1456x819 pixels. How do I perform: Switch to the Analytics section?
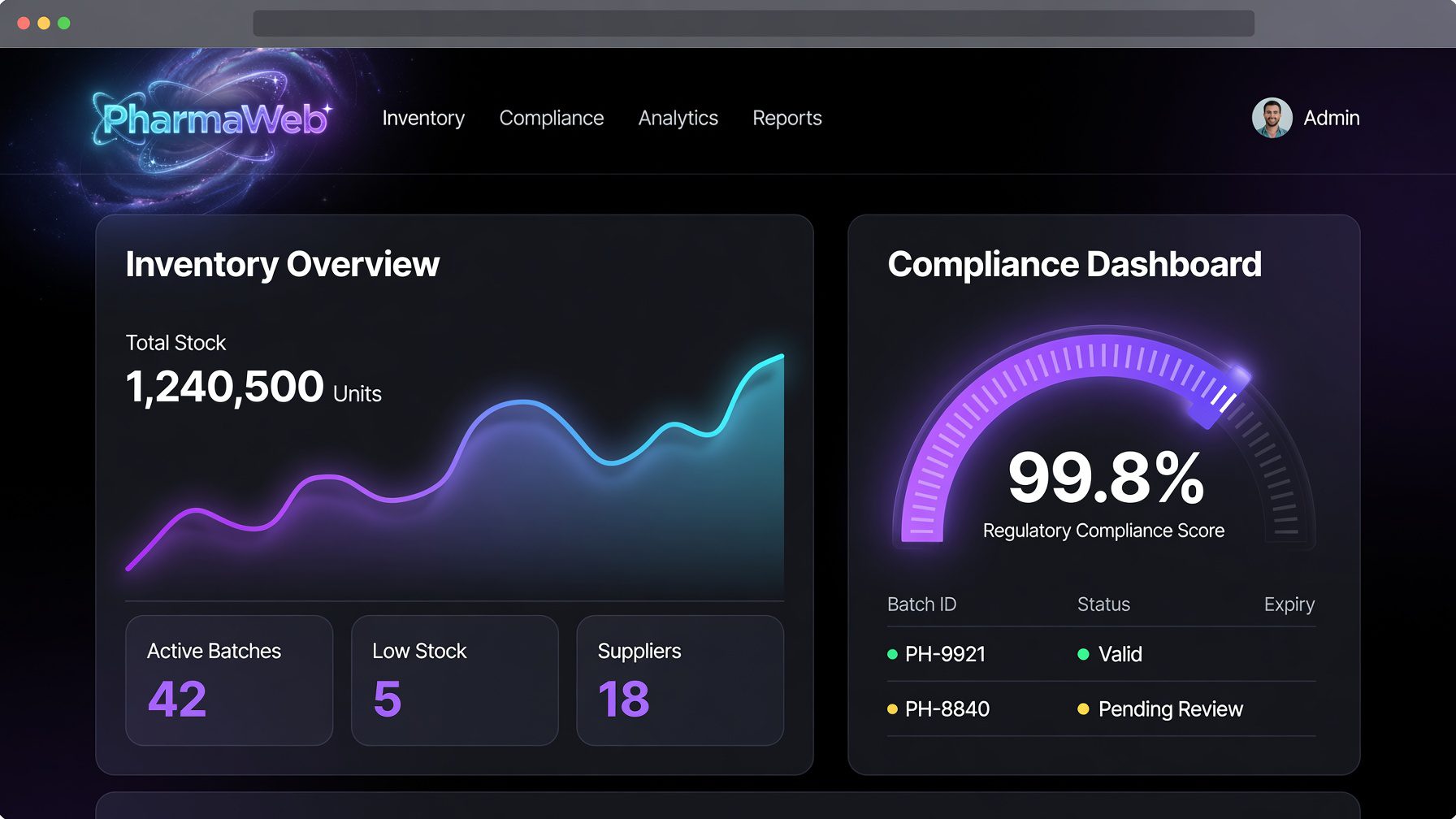coord(678,118)
